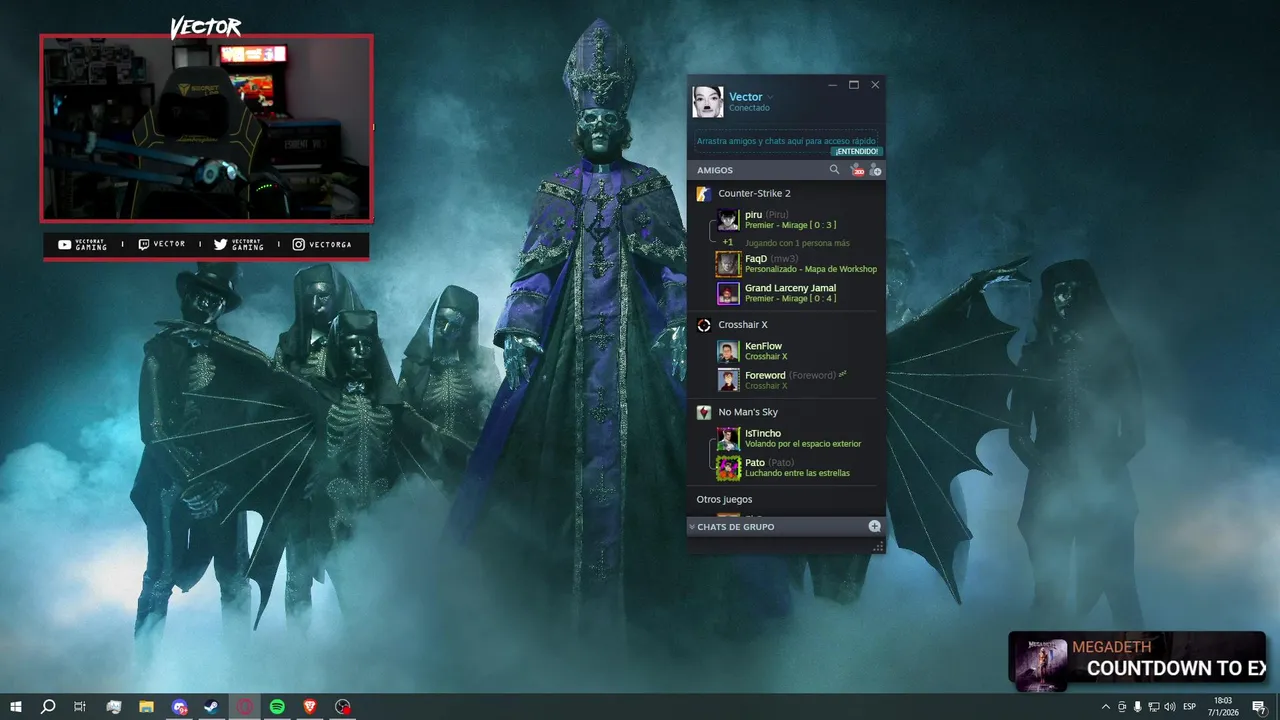Select the No Man's Sky group header text
The width and height of the screenshot is (1280, 720).
tap(748, 412)
